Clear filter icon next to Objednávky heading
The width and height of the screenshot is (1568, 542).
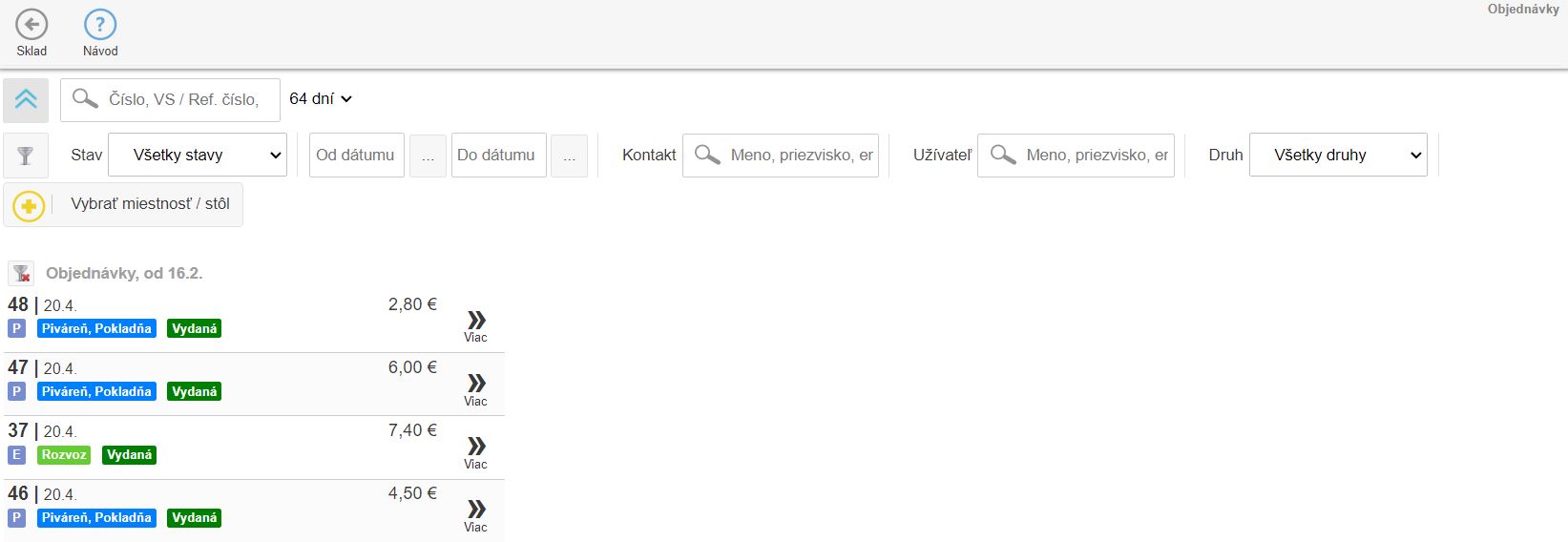pyautogui.click(x=21, y=274)
